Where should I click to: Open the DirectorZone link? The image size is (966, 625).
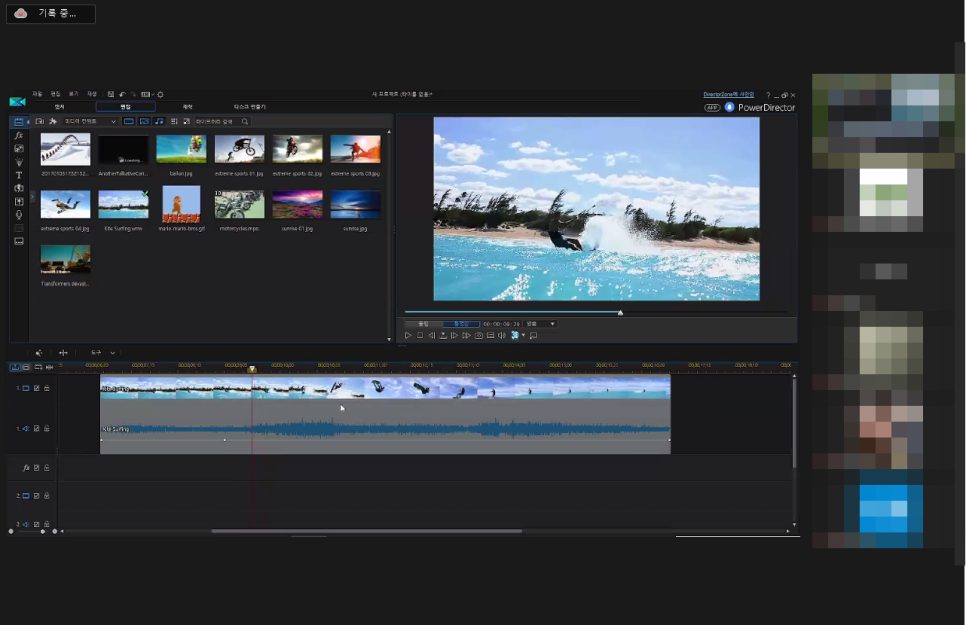click(729, 94)
